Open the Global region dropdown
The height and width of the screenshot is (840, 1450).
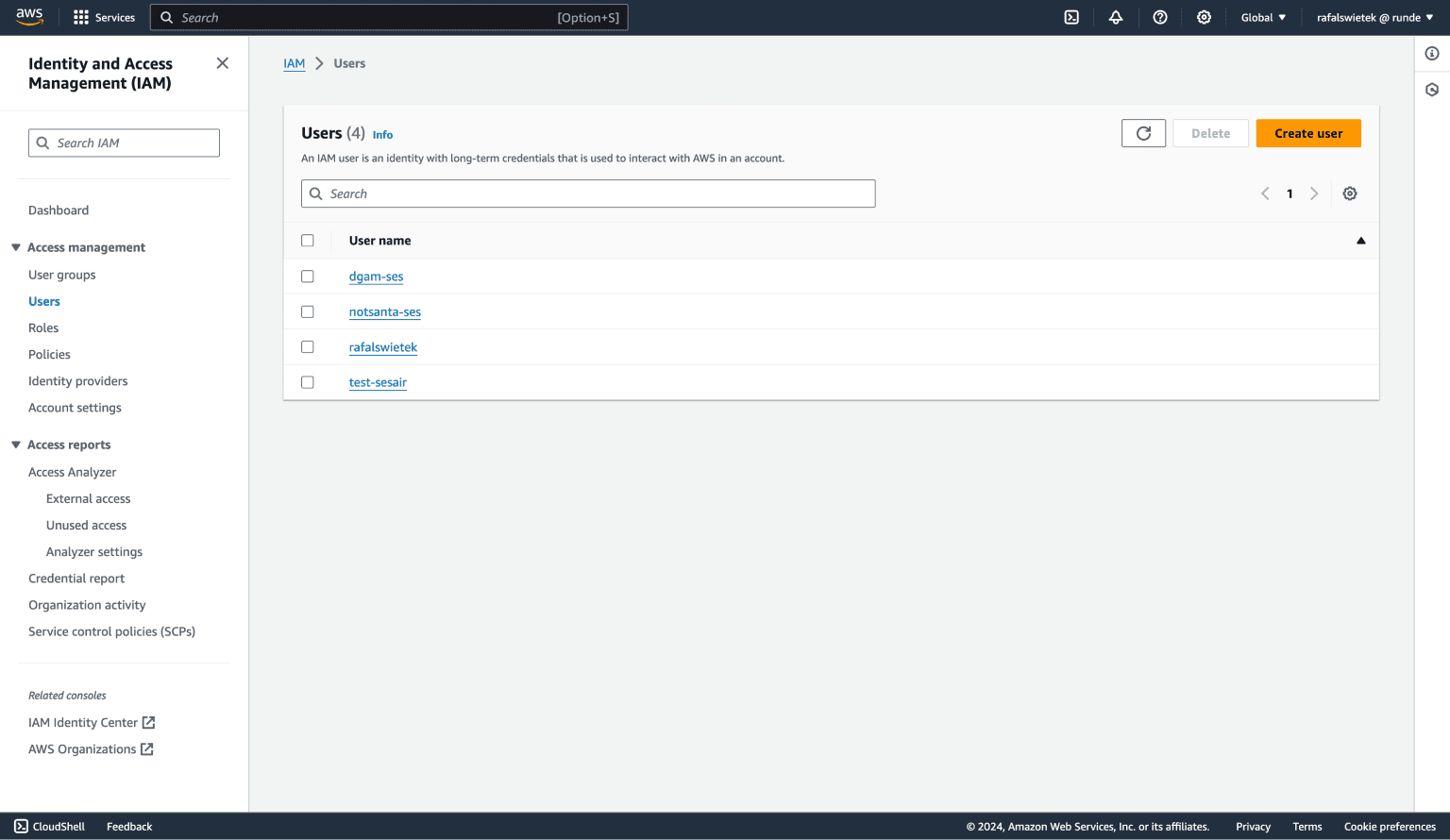point(1263,17)
